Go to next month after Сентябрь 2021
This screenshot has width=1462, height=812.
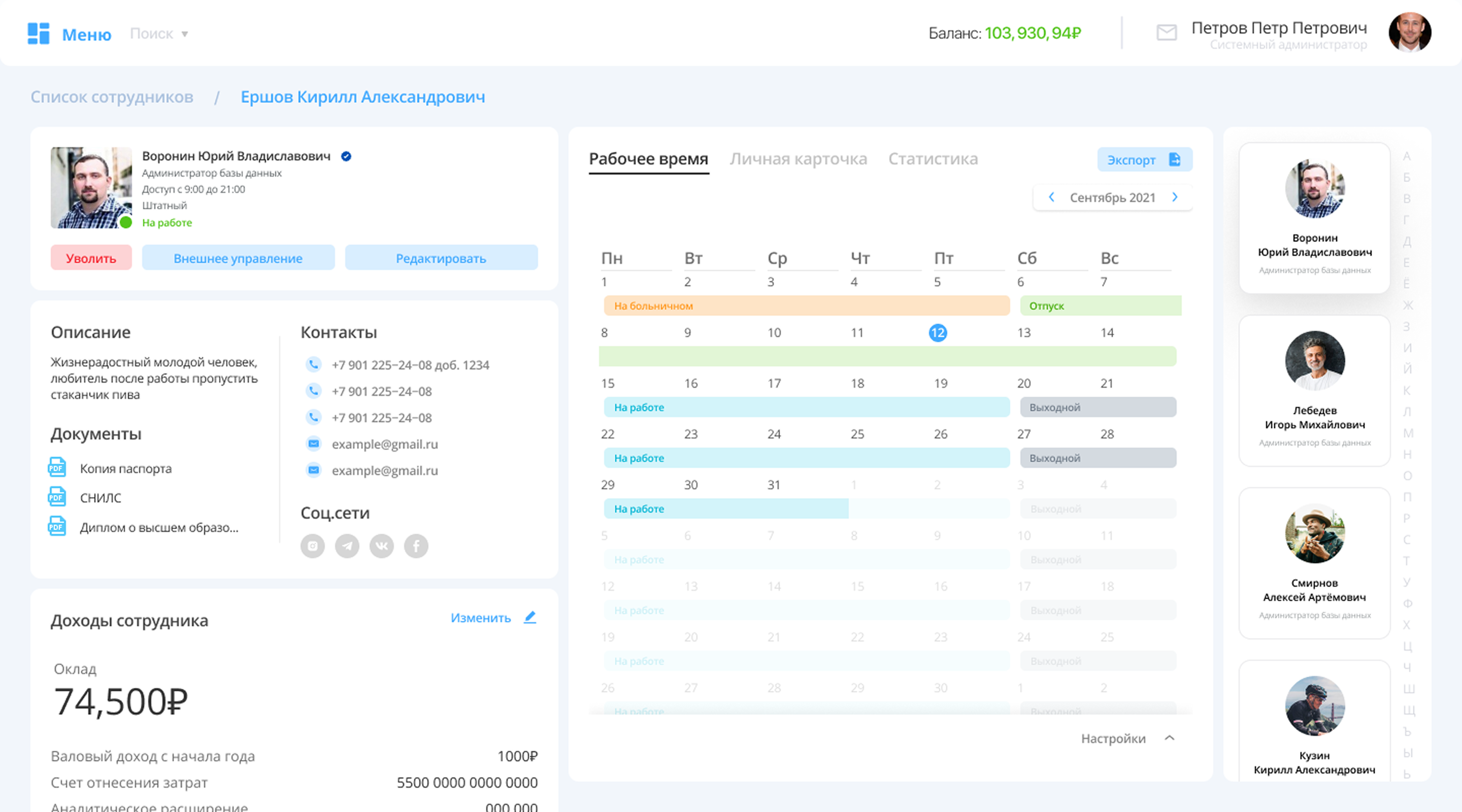pyautogui.click(x=1175, y=197)
